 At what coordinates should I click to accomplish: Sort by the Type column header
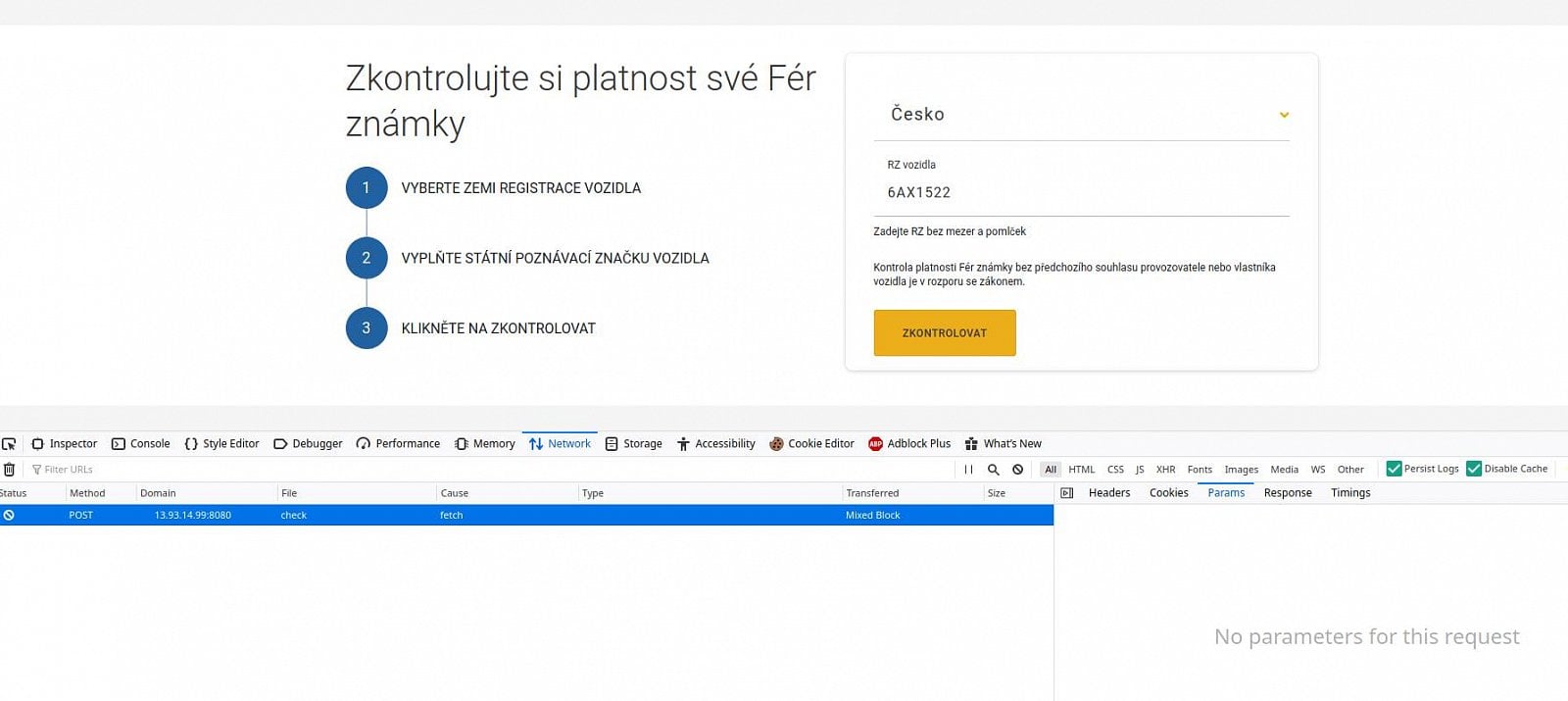[710, 493]
